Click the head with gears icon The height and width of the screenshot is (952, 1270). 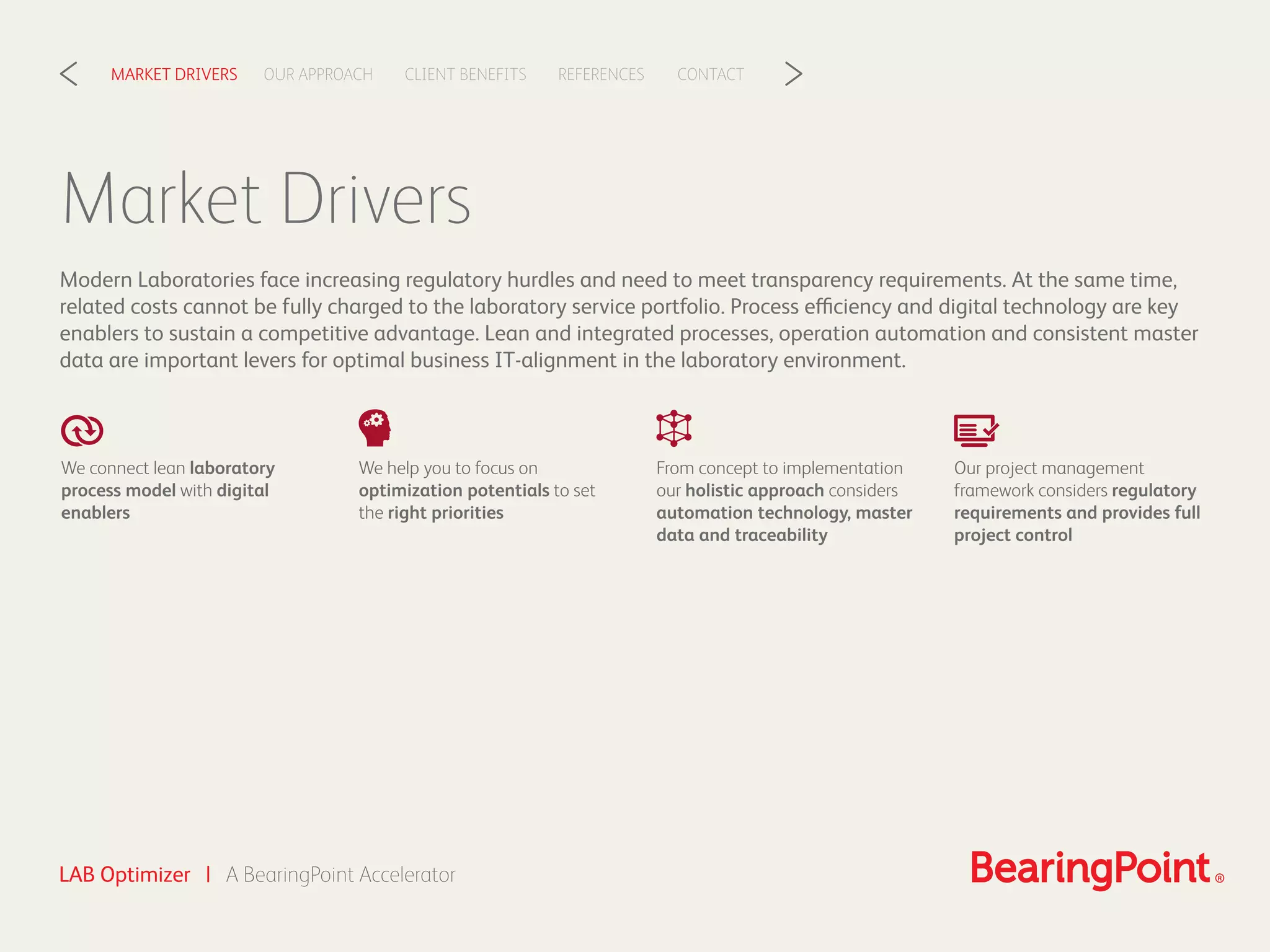375,428
